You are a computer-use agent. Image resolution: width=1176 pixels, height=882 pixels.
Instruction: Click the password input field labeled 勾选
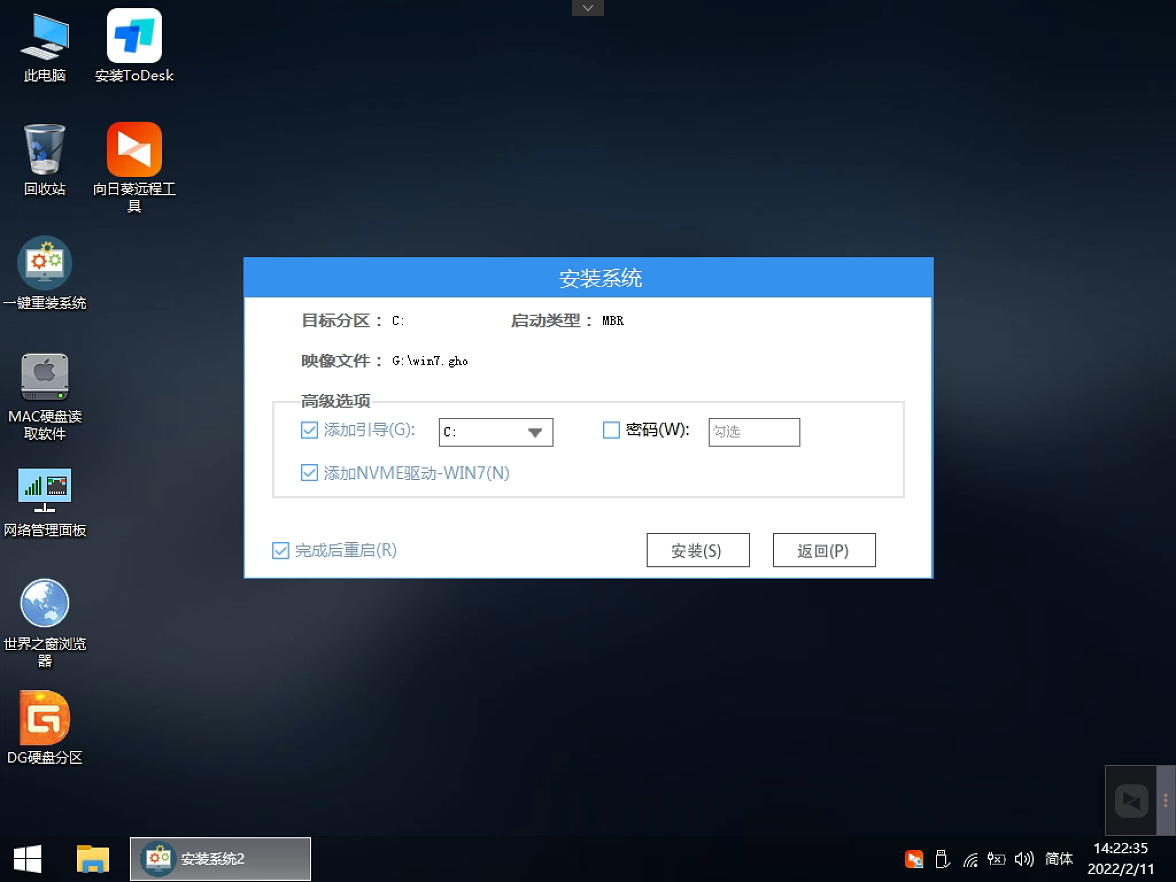click(x=754, y=432)
